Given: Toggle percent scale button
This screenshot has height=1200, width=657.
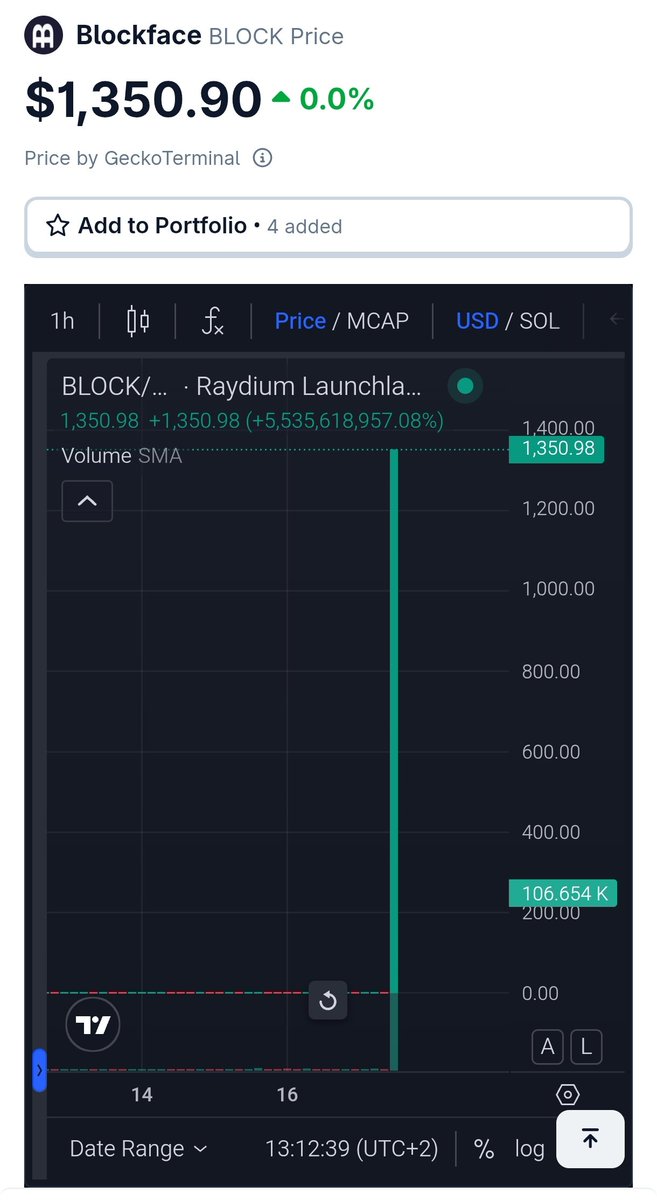Looking at the screenshot, I should coord(484,1149).
